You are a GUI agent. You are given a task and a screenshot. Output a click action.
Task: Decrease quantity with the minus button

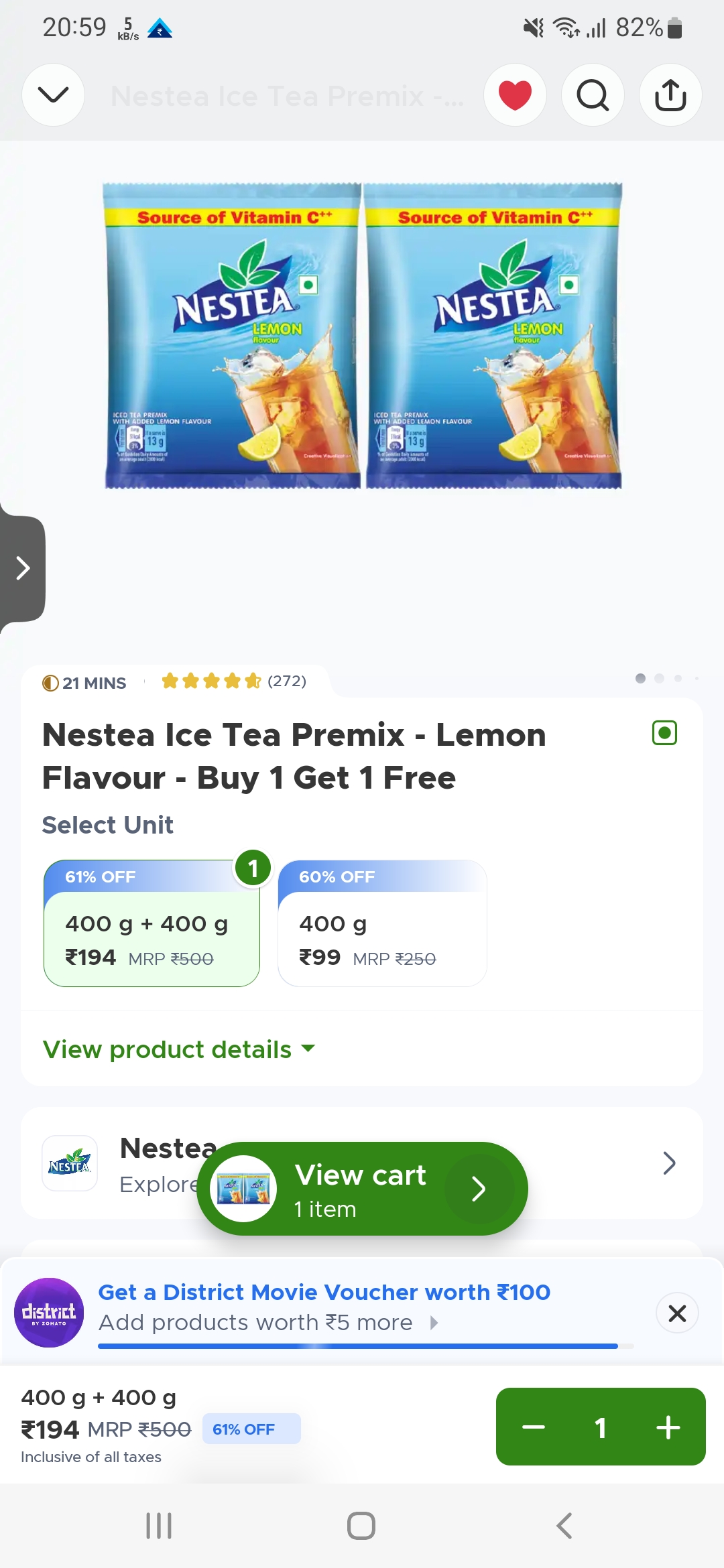534,1427
